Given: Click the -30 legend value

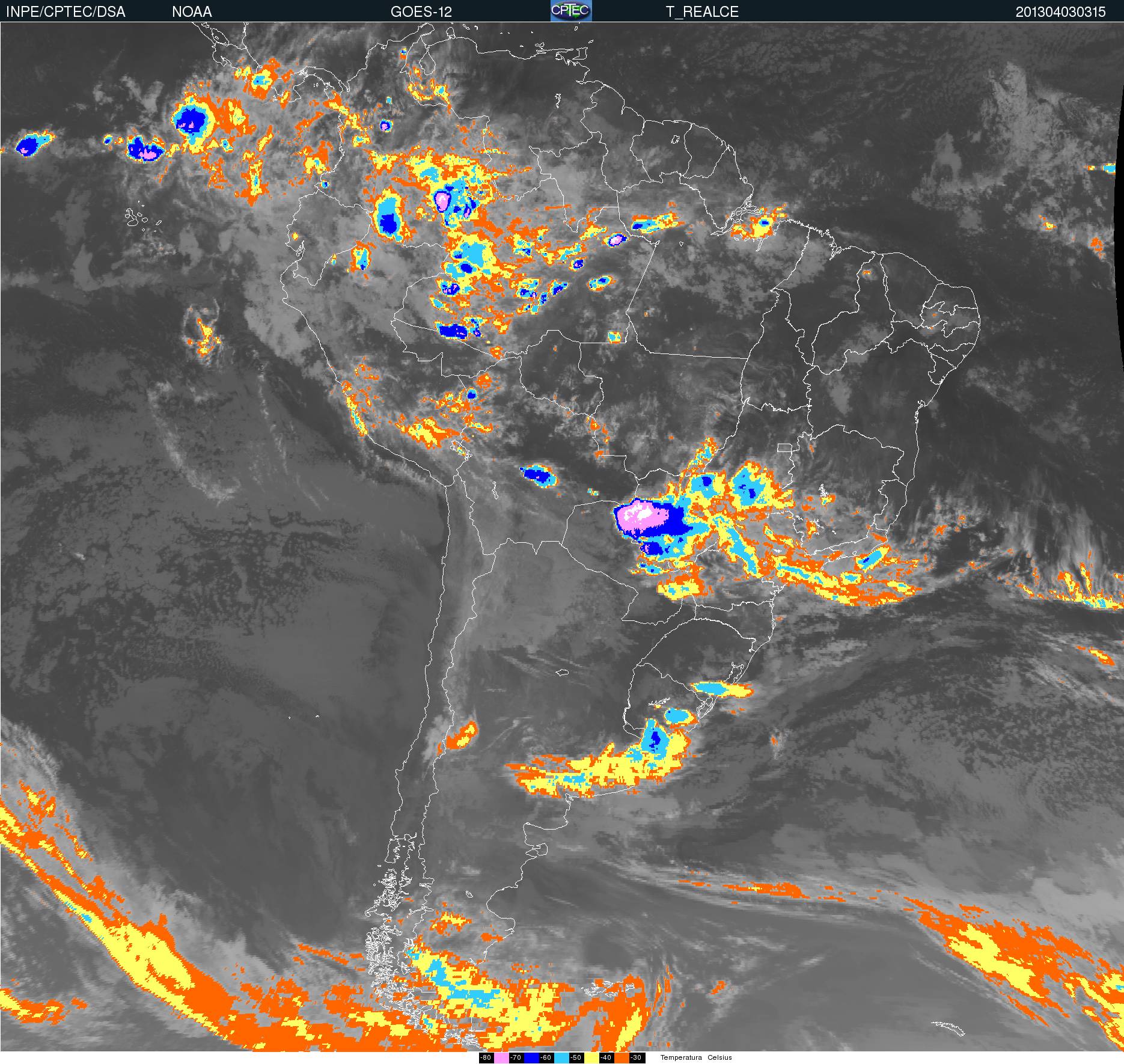Looking at the screenshot, I should (636, 1057).
